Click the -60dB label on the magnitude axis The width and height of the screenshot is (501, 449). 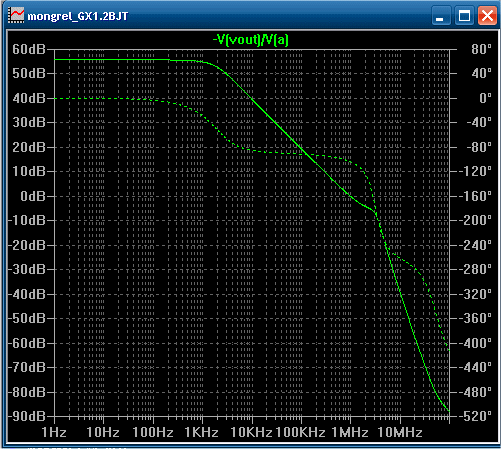[x=27, y=343]
